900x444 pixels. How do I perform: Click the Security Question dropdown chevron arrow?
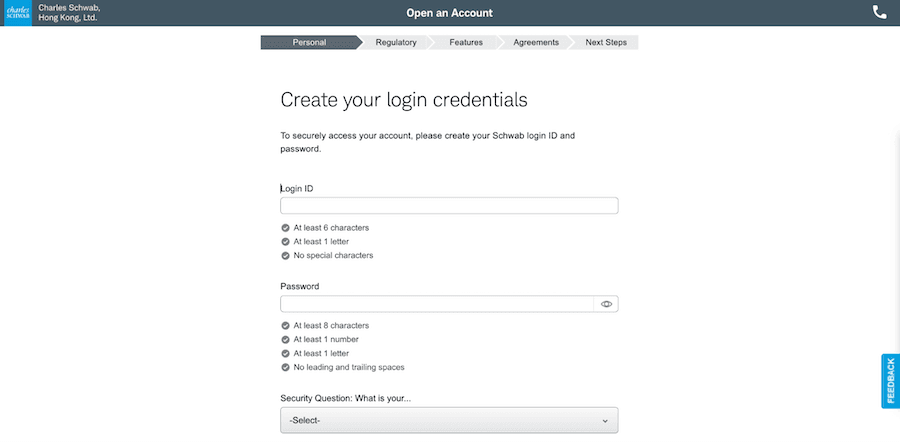[605, 421]
